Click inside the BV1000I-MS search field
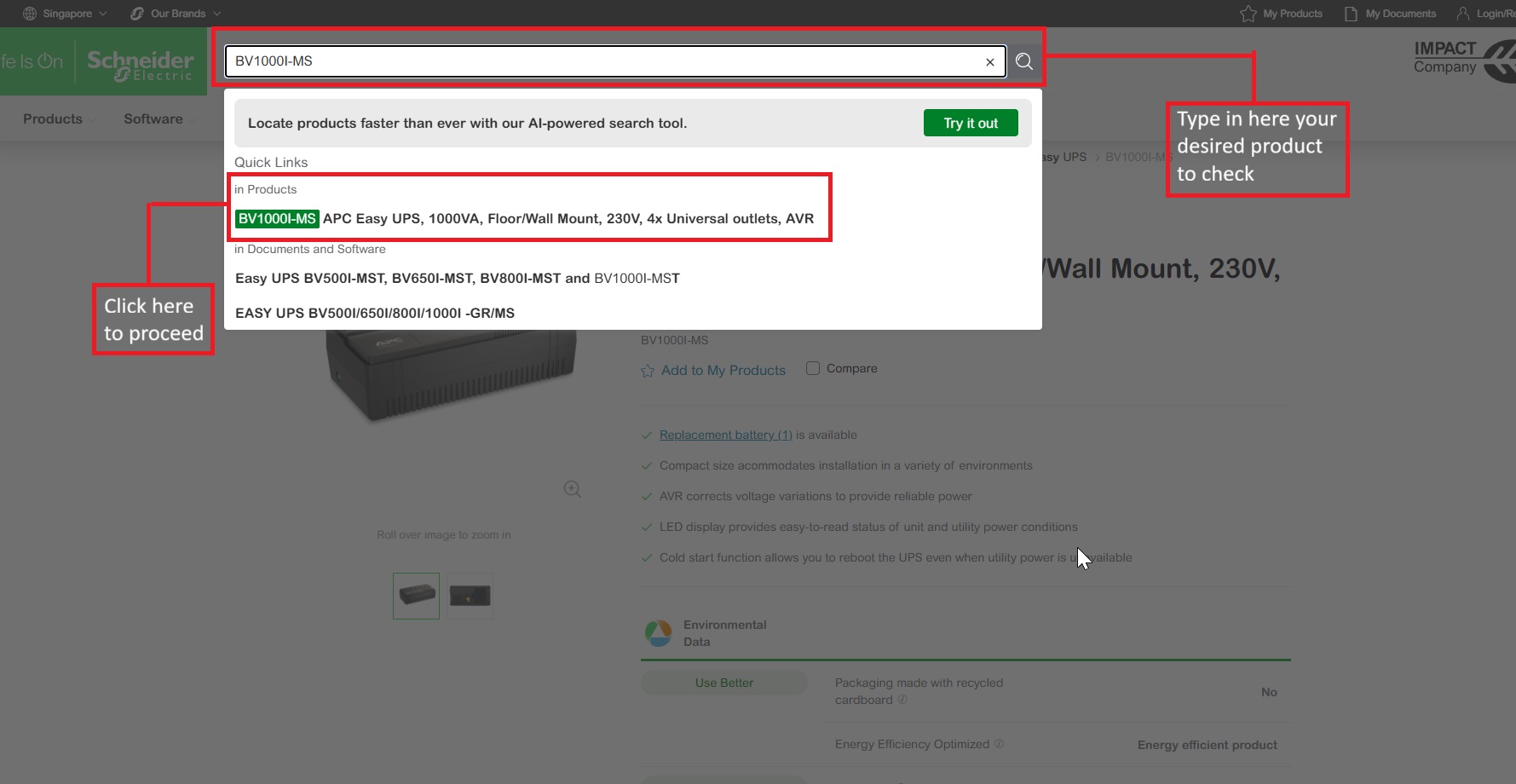This screenshot has width=1516, height=784. [x=605, y=61]
